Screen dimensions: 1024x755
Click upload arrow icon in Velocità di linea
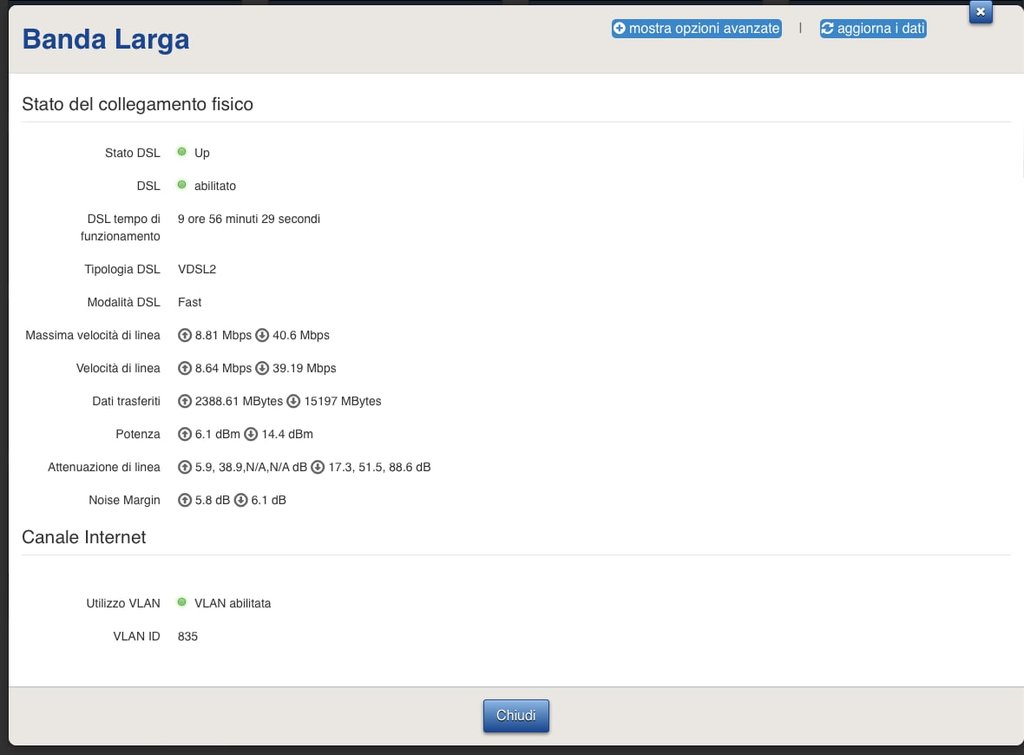pos(184,368)
